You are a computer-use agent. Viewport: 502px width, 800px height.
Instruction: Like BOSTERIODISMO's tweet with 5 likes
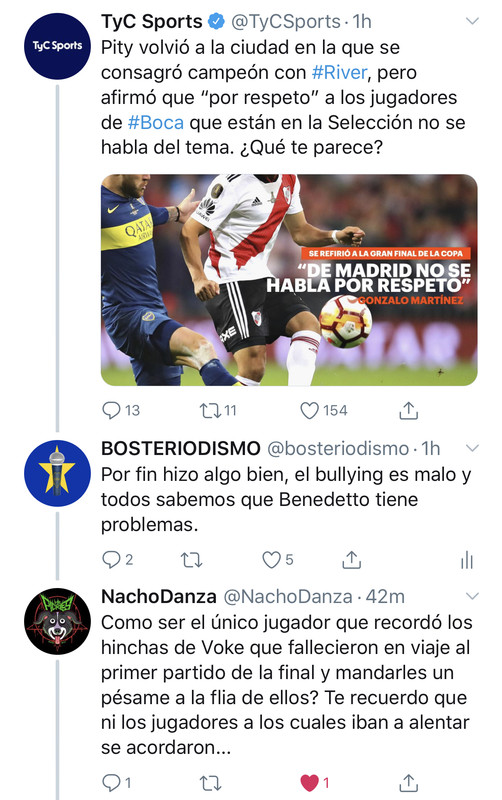click(x=271, y=560)
